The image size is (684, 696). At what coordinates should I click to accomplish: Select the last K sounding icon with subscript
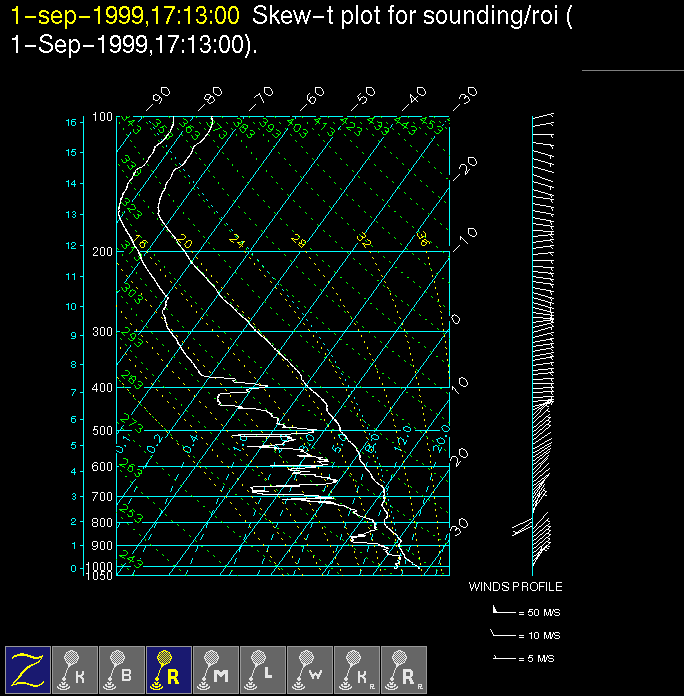pyautogui.click(x=357, y=669)
